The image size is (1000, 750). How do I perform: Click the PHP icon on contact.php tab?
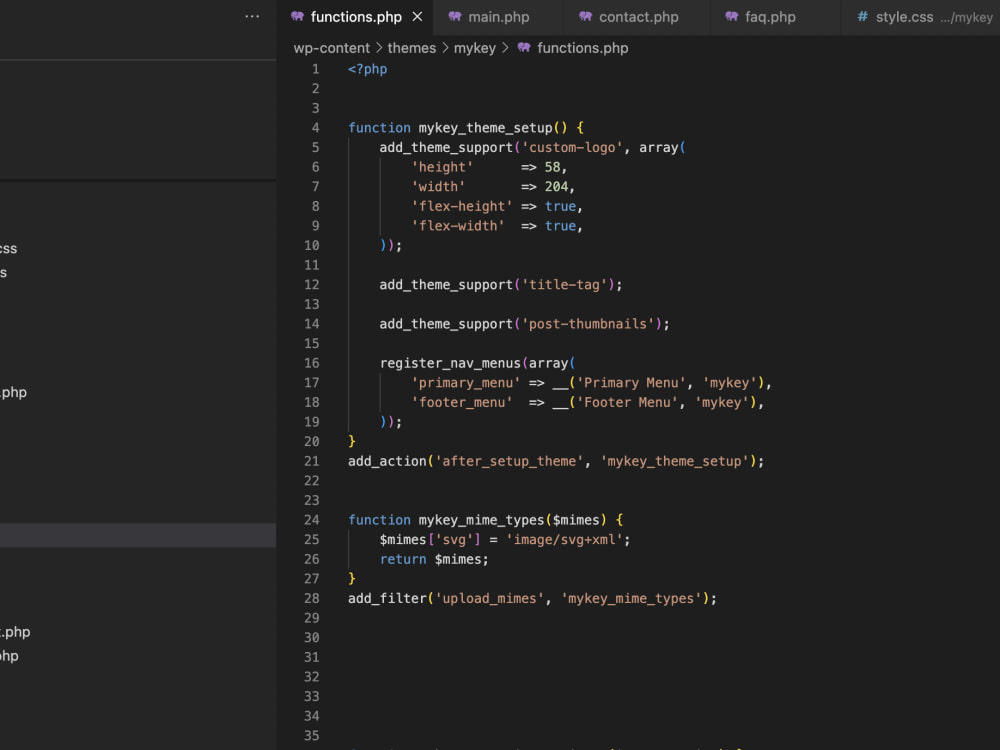(x=585, y=17)
